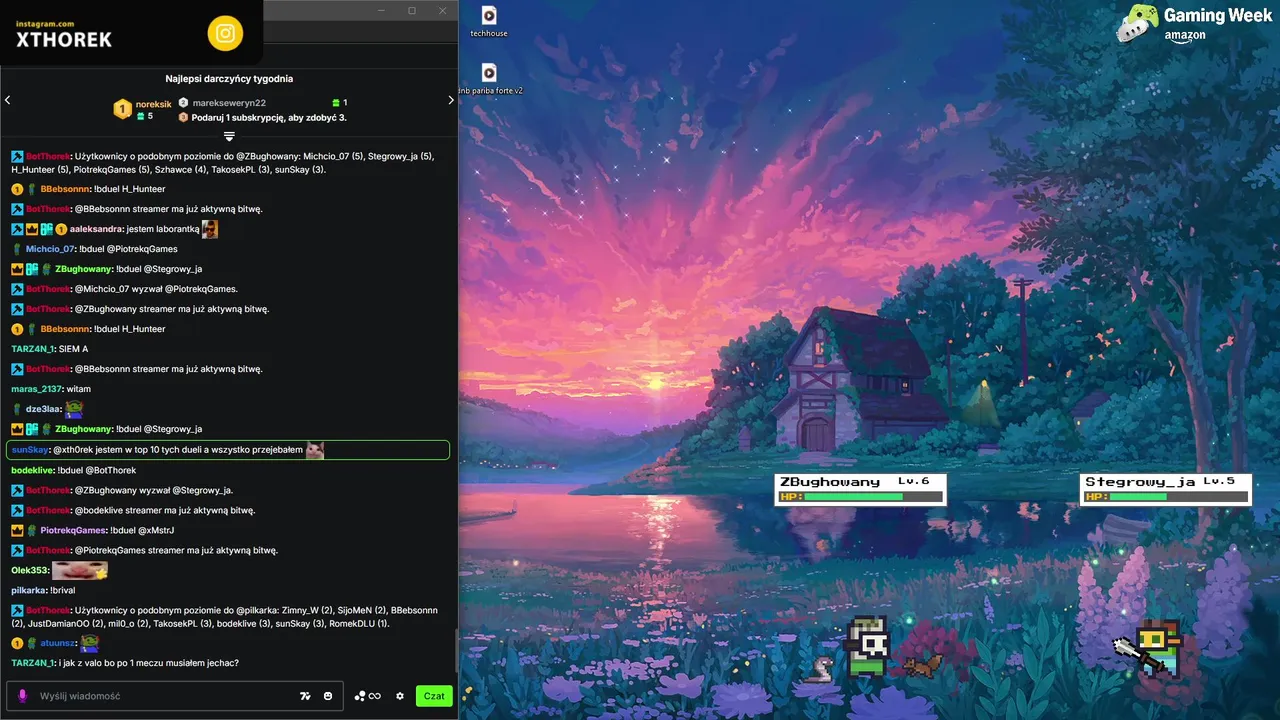Viewport: 1280px width, 720px height.
Task: Click username Olek353 in chat
Action: click(30, 570)
